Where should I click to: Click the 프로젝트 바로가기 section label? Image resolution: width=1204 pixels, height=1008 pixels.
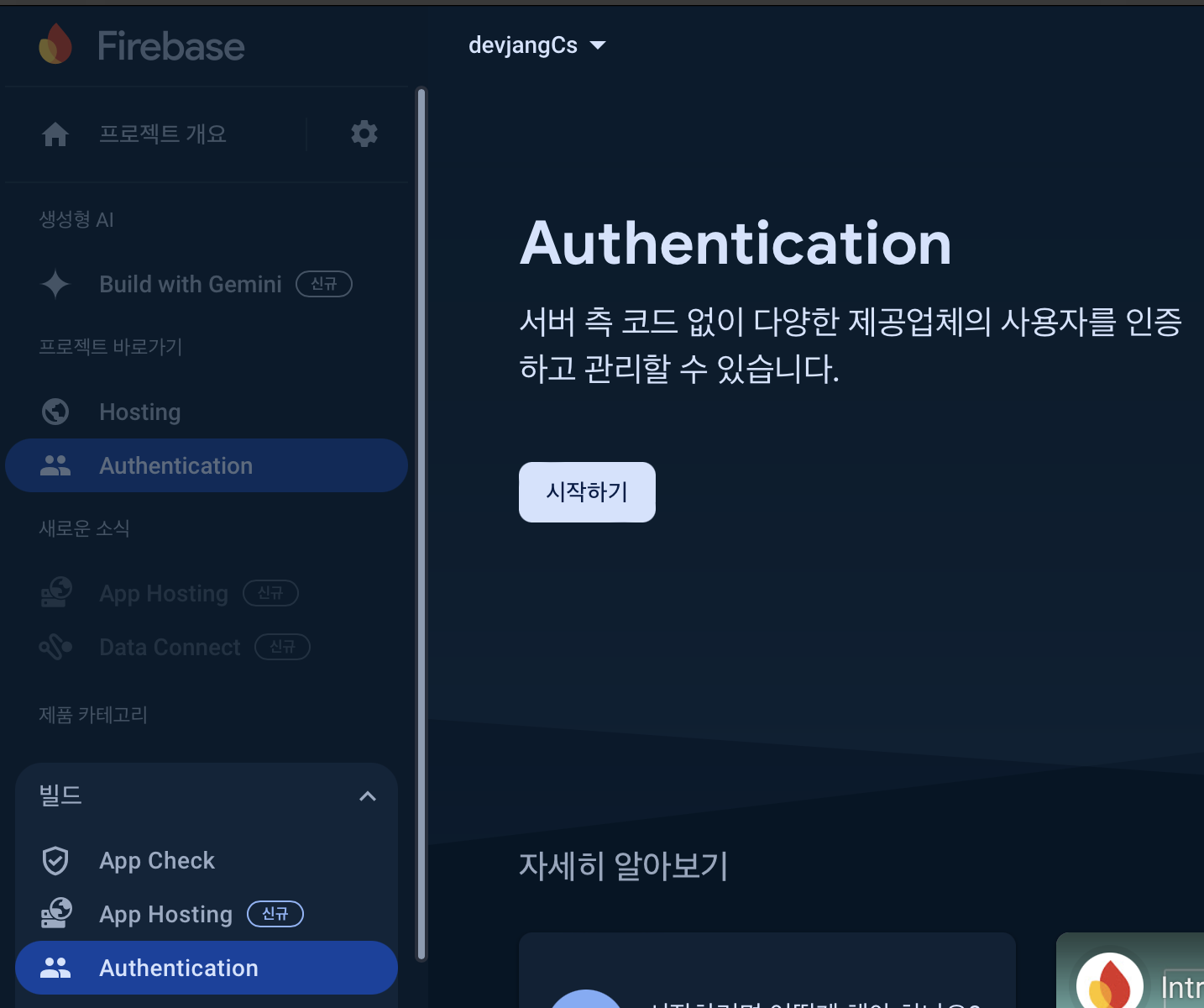pos(111,347)
